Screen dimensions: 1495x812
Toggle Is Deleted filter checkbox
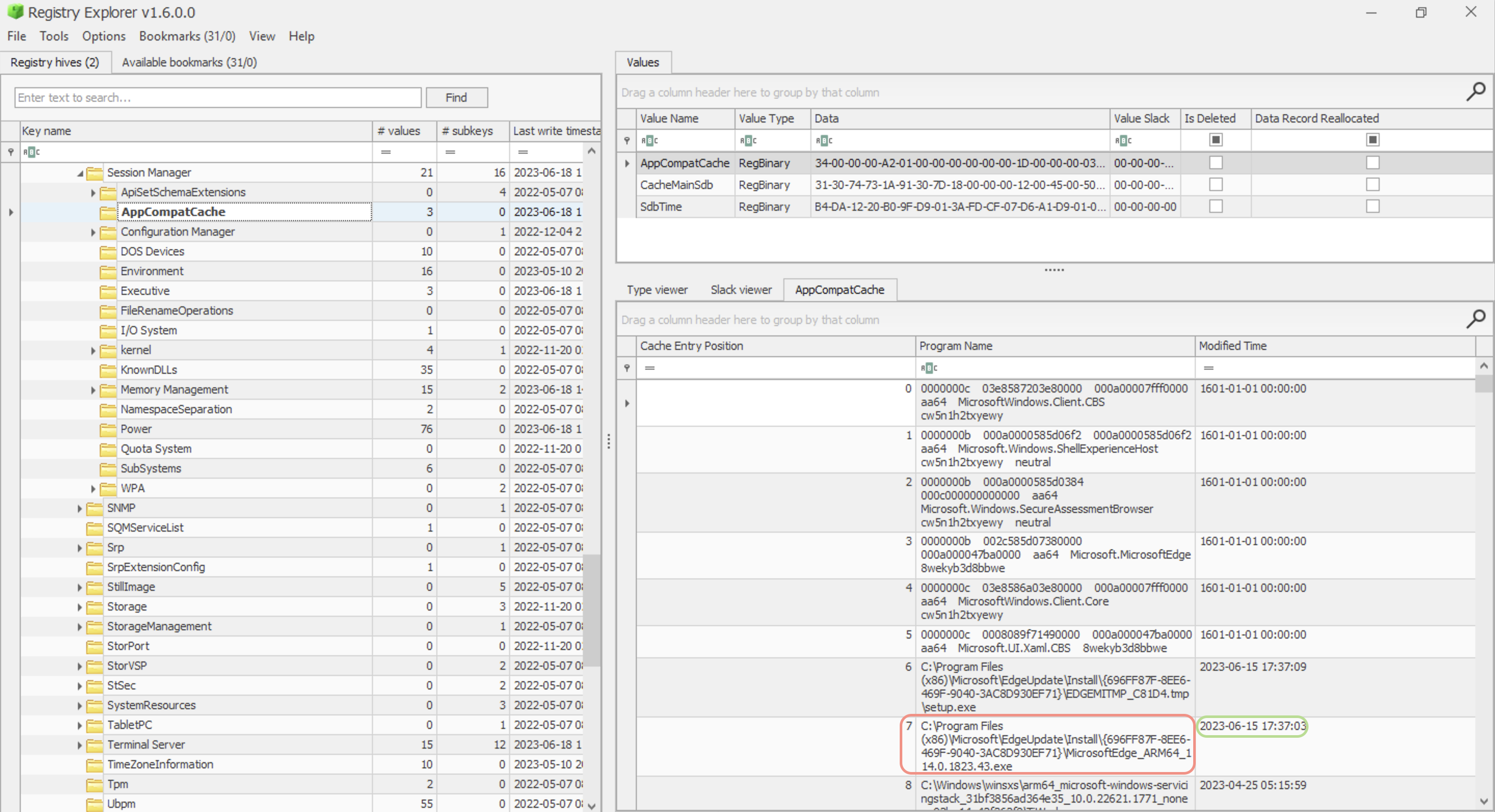[1215, 140]
